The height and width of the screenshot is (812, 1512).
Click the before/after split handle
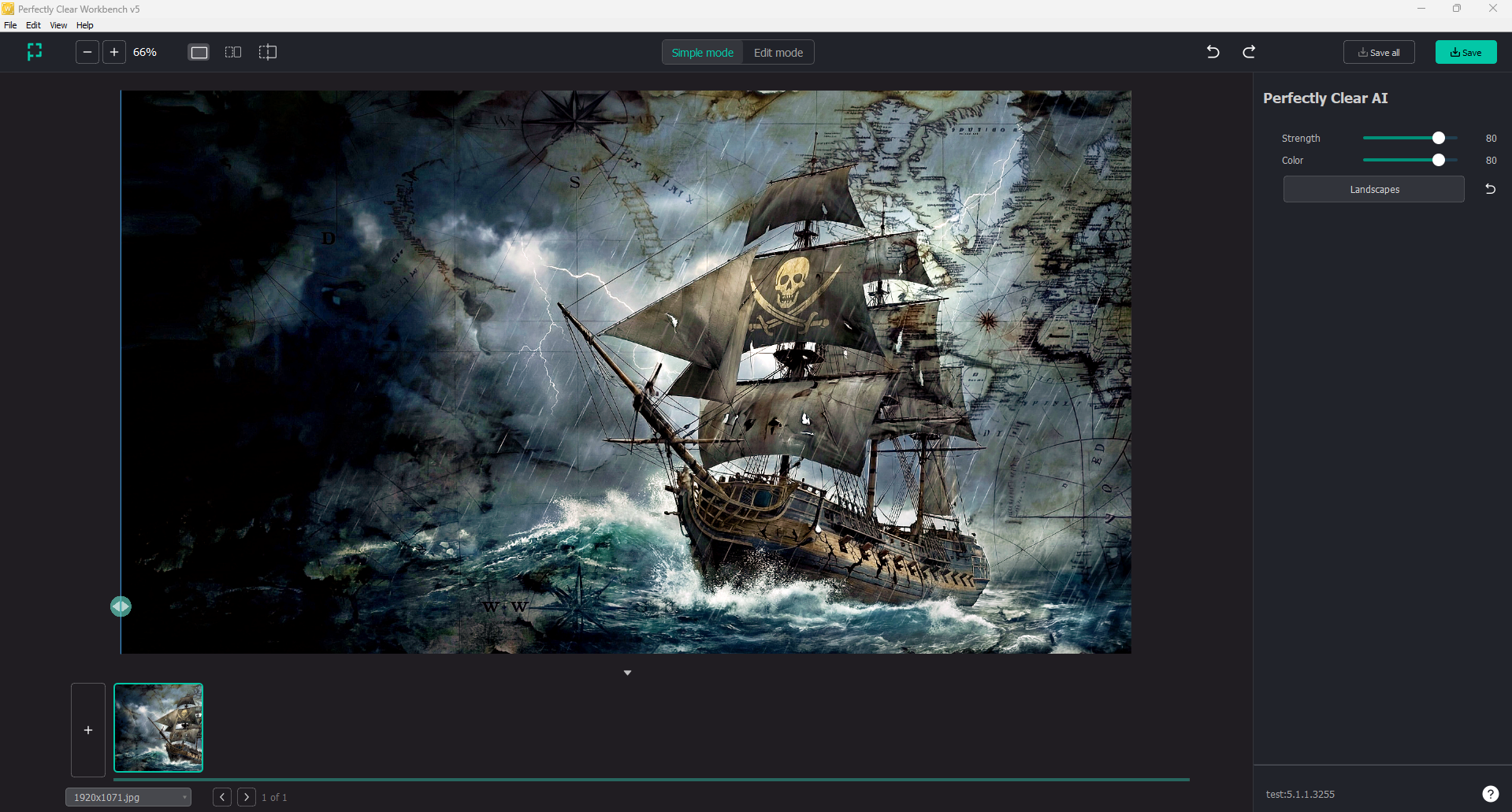pos(121,606)
